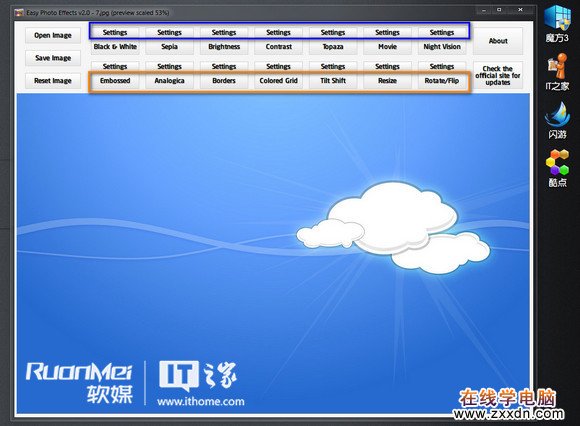Open the IT之家 desktop icon
Image resolution: width=580 pixels, height=426 pixels.
tap(557, 72)
